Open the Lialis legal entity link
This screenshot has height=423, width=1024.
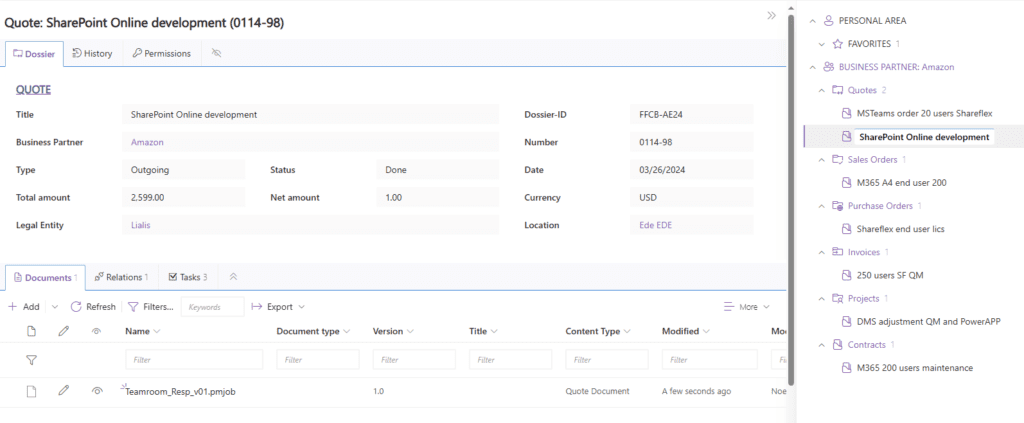(140, 225)
